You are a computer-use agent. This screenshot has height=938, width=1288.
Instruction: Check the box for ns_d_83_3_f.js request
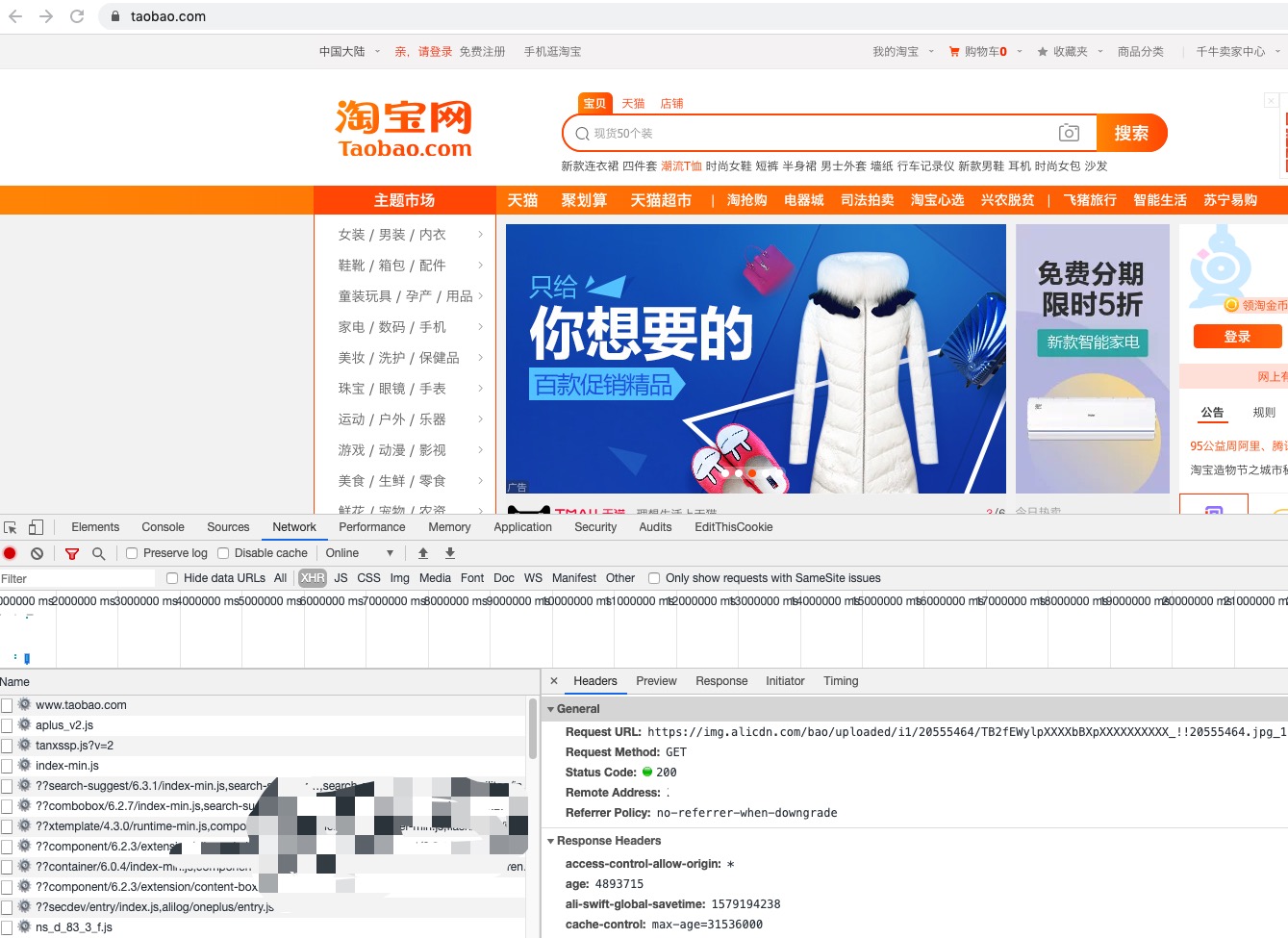(x=7, y=927)
